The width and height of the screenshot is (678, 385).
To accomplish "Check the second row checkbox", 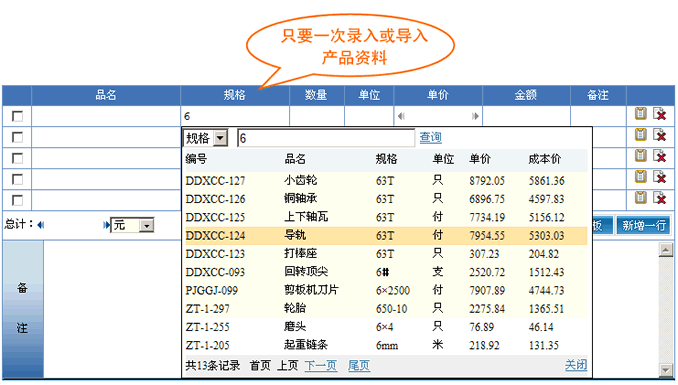I will point(17,138).
